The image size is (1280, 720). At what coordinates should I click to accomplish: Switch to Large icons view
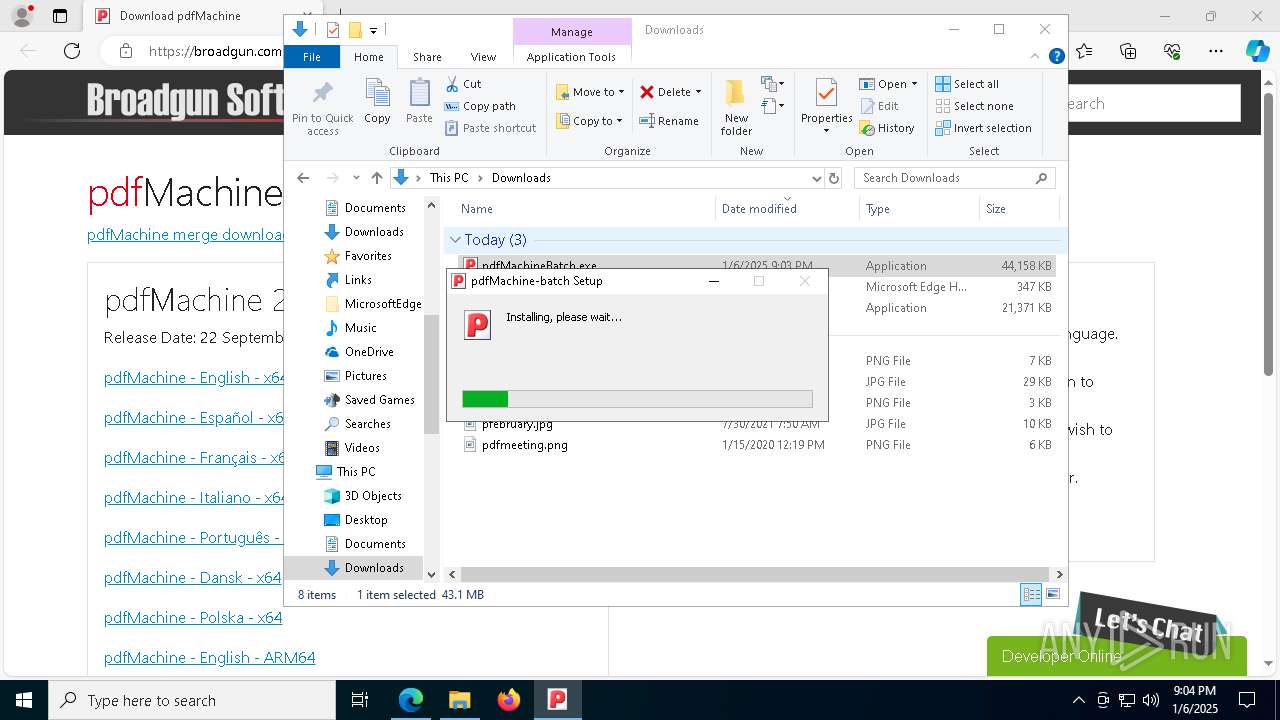click(x=1052, y=595)
